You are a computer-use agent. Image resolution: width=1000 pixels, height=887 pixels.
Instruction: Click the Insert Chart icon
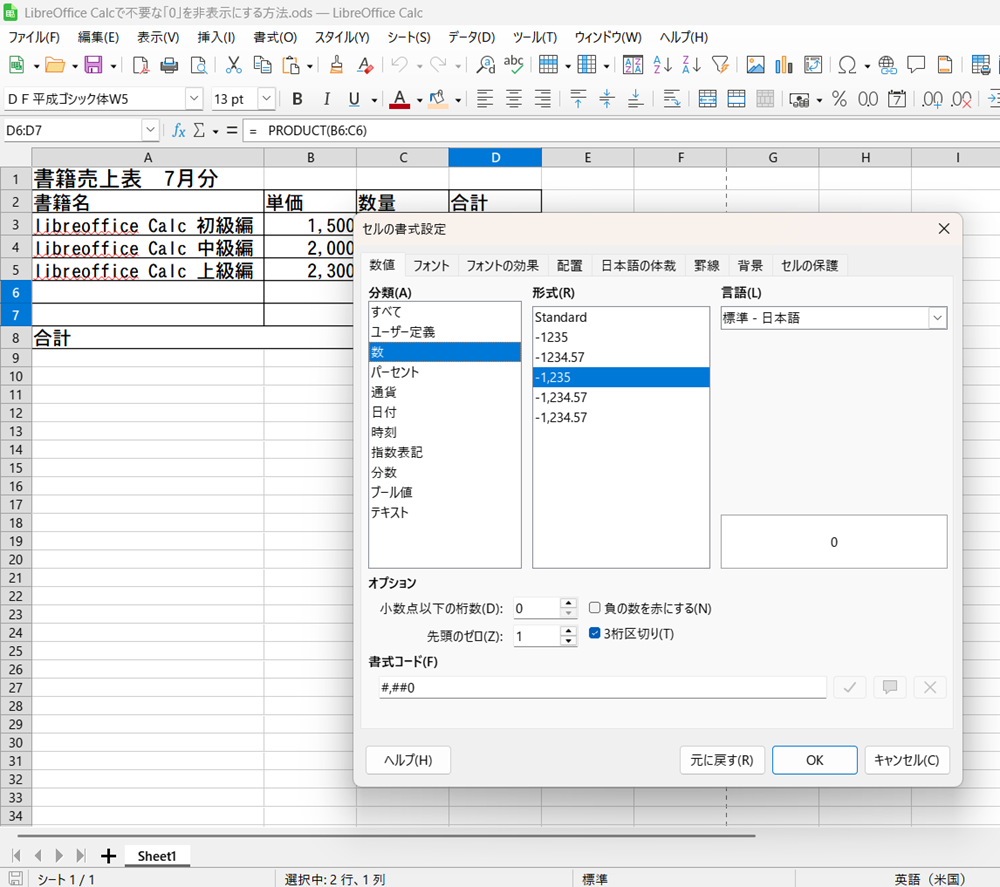click(784, 65)
